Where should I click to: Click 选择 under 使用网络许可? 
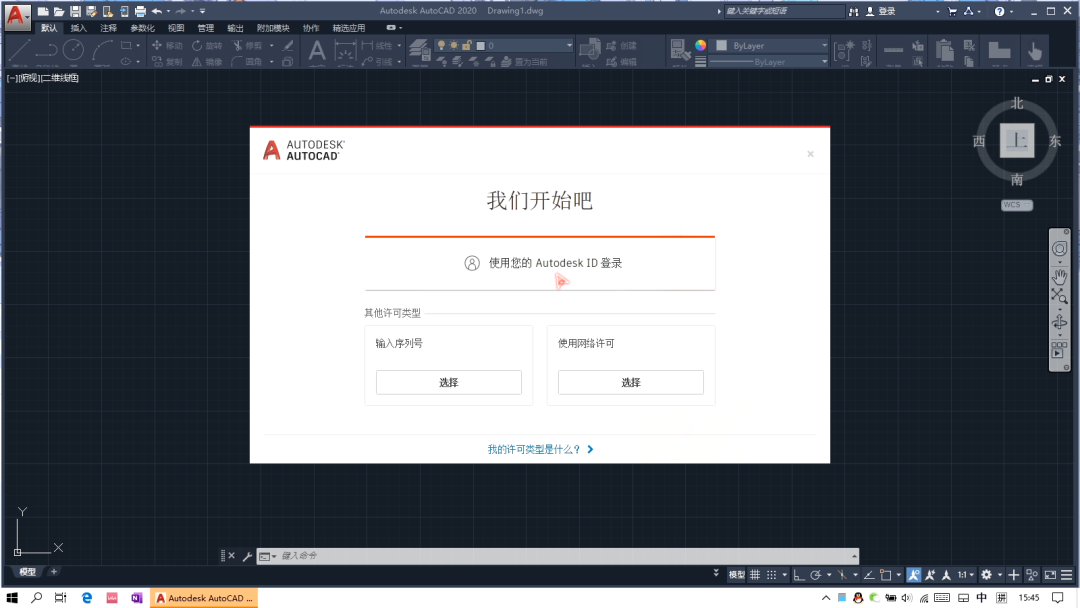(x=630, y=382)
